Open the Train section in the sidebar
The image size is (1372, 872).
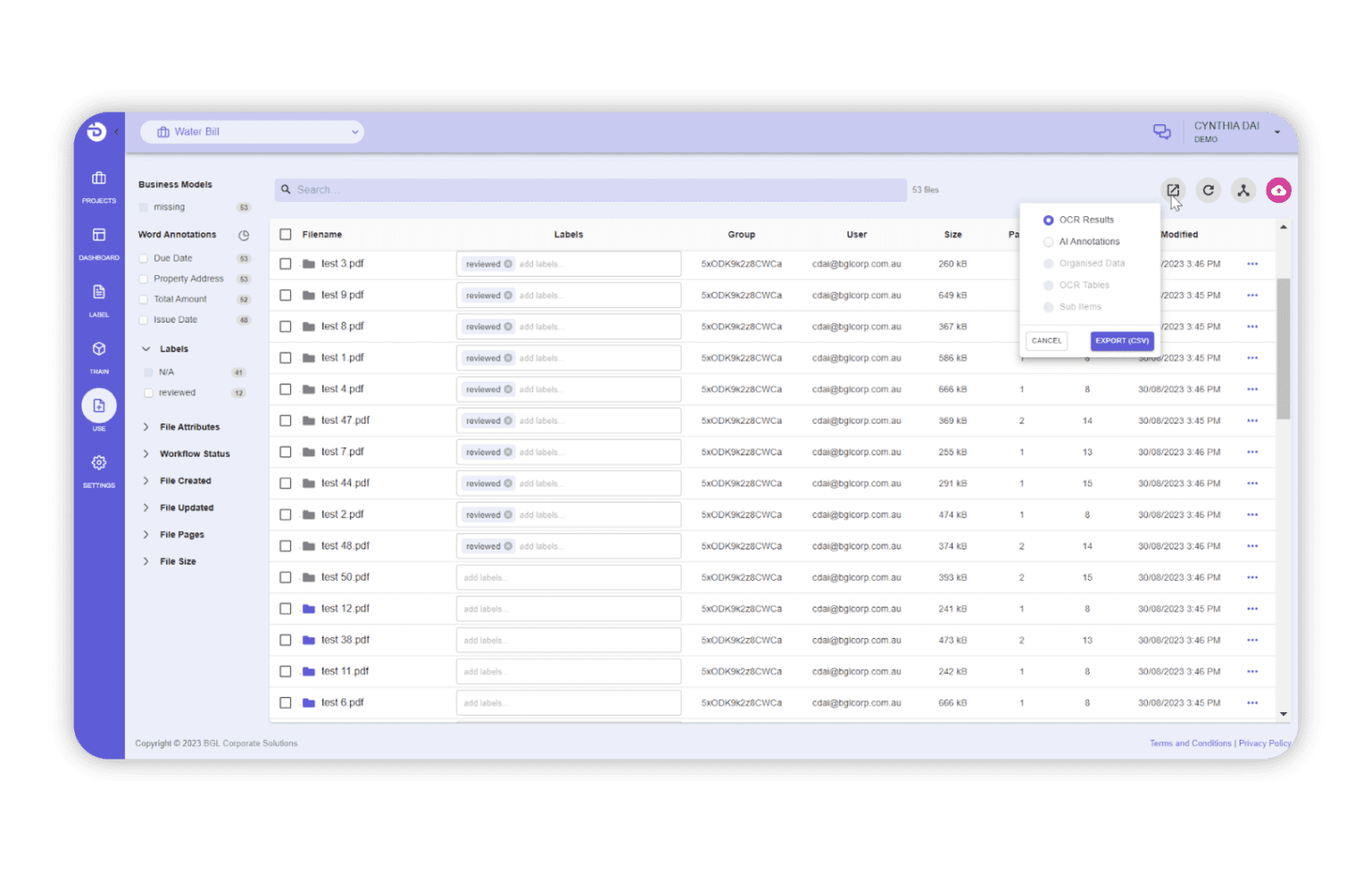98,354
